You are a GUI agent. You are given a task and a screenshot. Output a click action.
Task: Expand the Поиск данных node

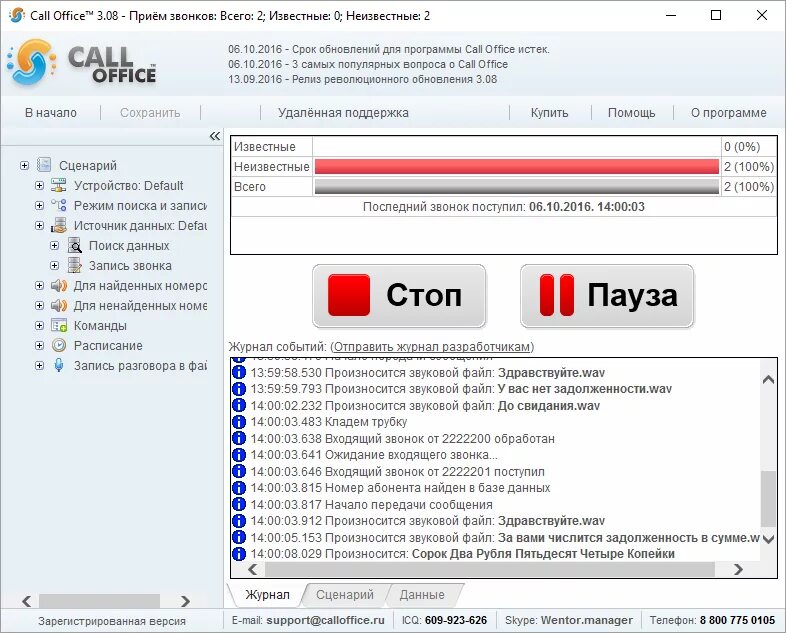click(54, 245)
